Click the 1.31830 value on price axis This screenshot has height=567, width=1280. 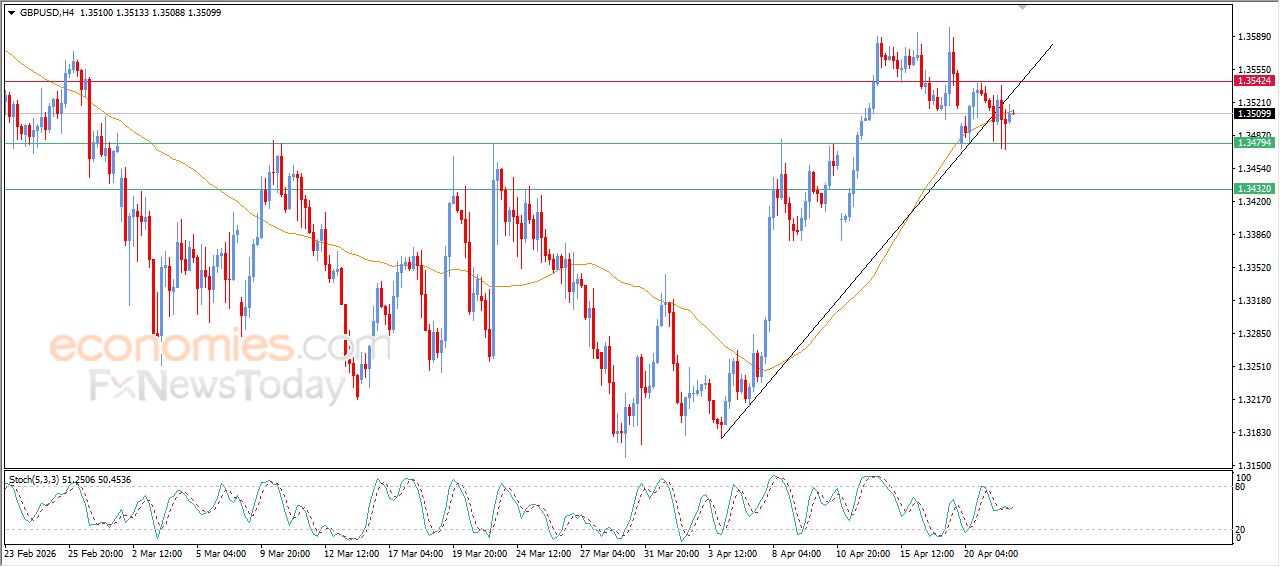1253,433
